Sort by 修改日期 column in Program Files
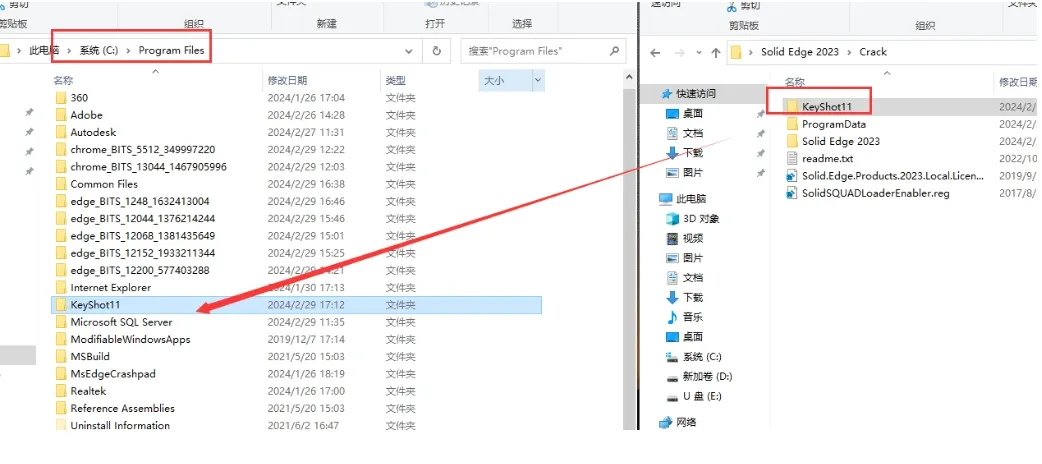 (x=287, y=80)
